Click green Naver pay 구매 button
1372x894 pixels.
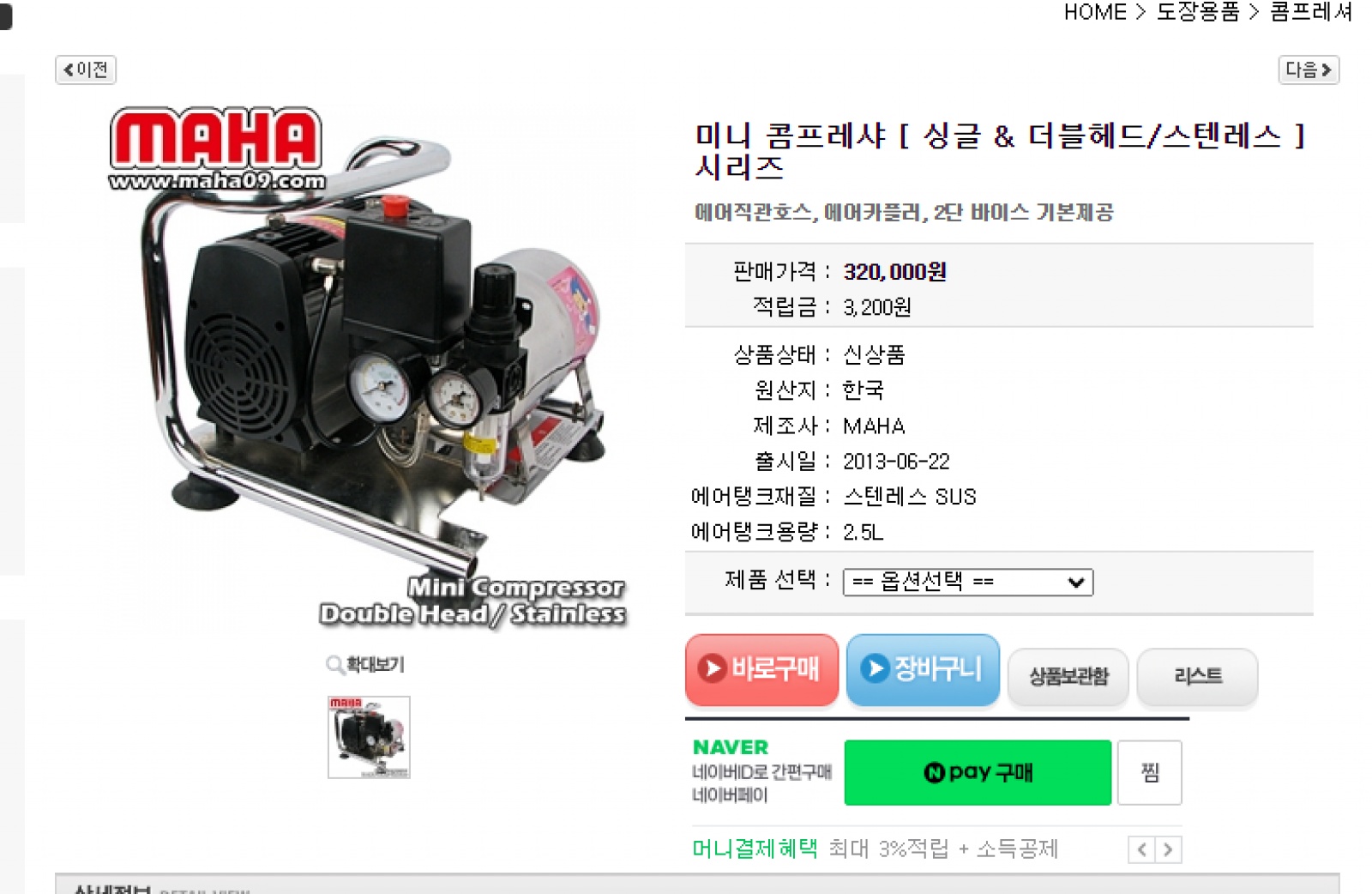pos(978,773)
